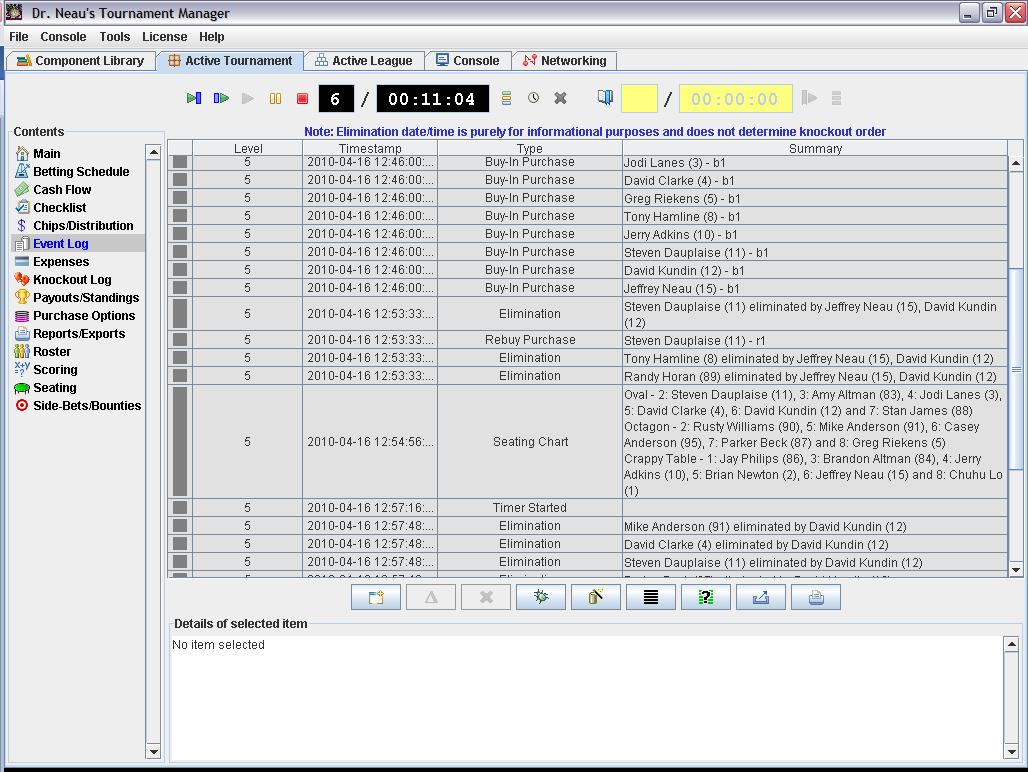This screenshot has height=772, width=1028.
Task: Click event log scrollbar down arrow
Action: pyautogui.click(x=1016, y=570)
